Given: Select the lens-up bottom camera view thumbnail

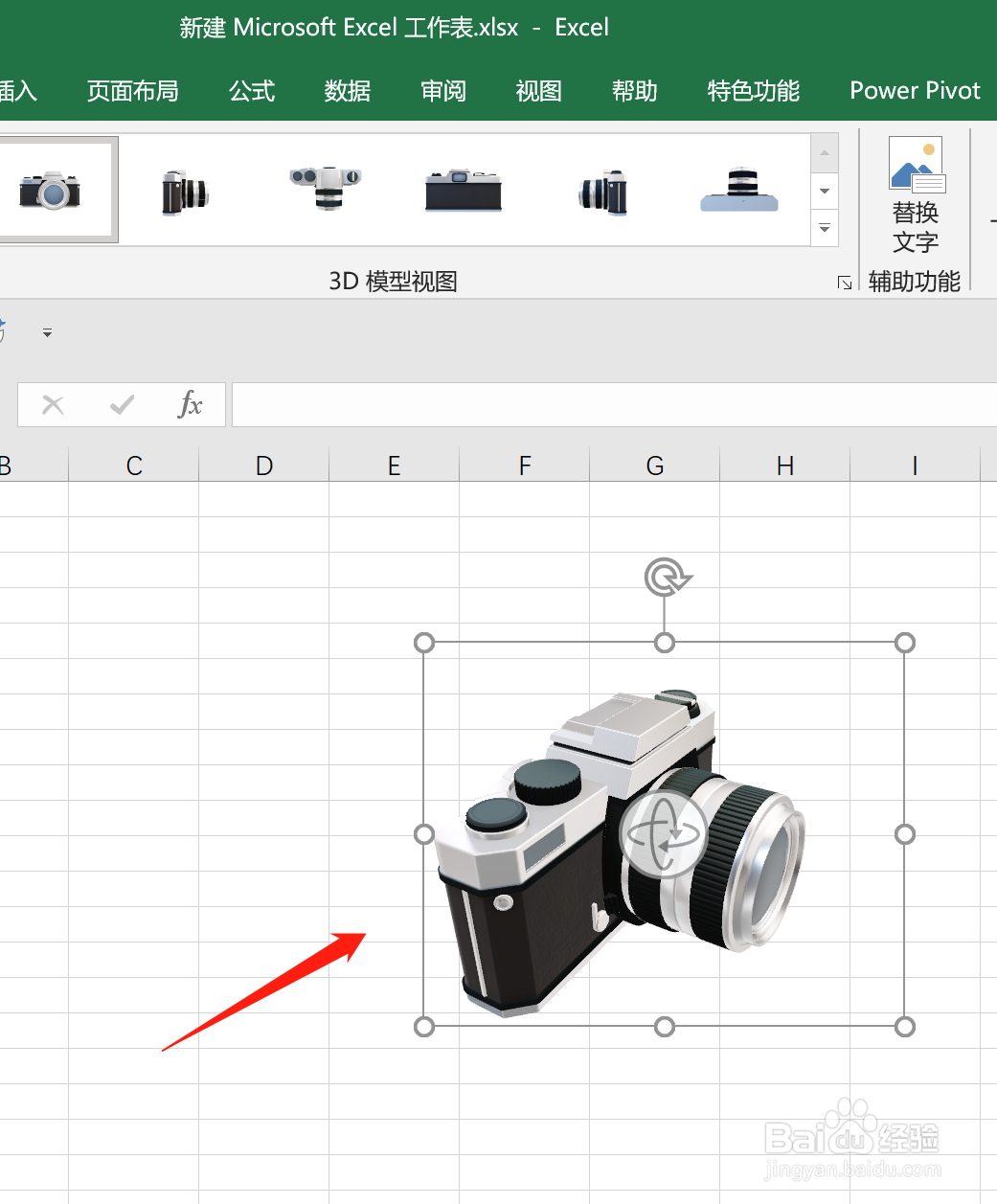Looking at the screenshot, I should coord(739,190).
